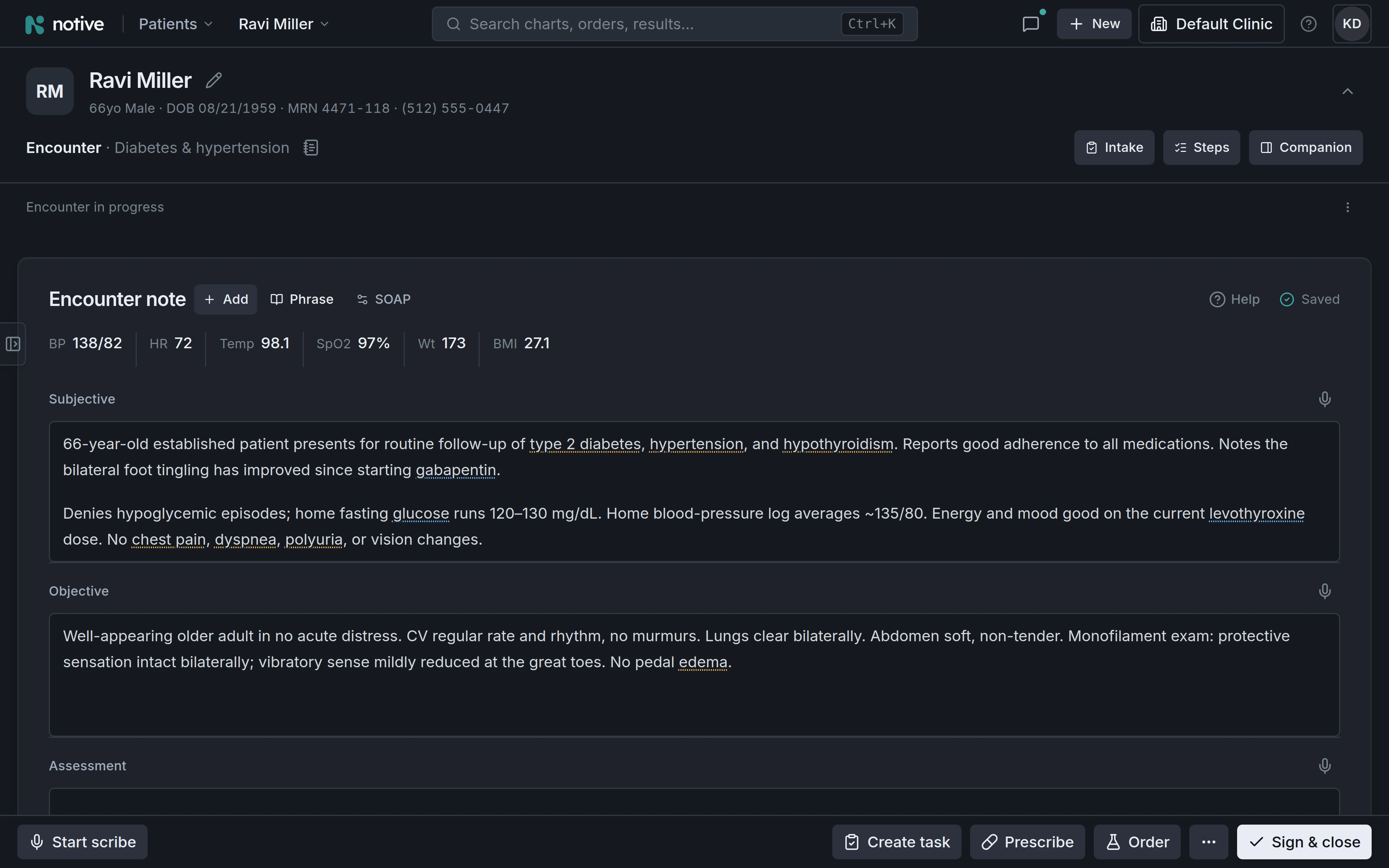The image size is (1389, 868).
Task: Click the underlined term polyuria
Action: point(314,540)
